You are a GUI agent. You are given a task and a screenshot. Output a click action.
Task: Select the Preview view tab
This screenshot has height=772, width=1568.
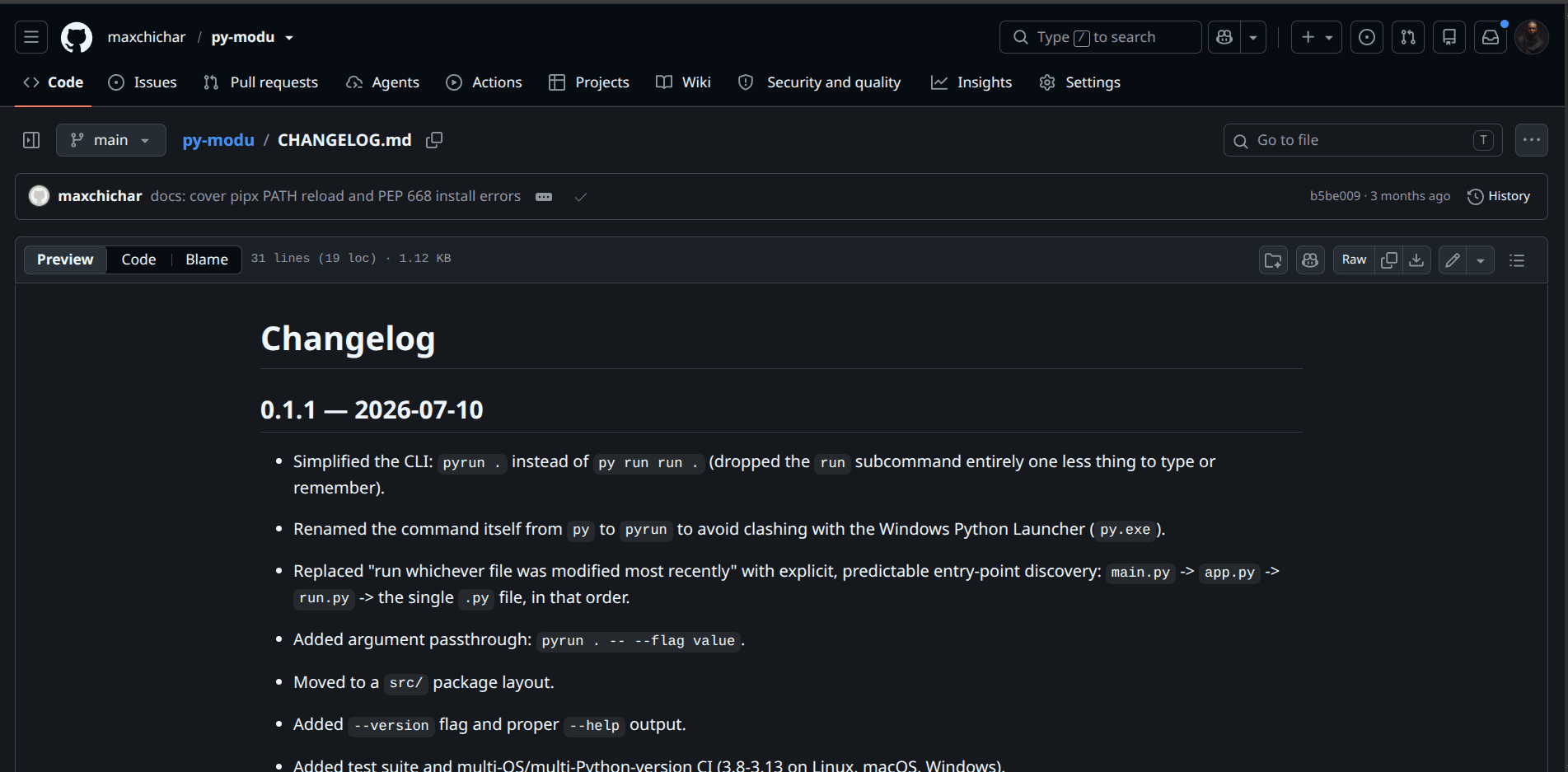(65, 260)
